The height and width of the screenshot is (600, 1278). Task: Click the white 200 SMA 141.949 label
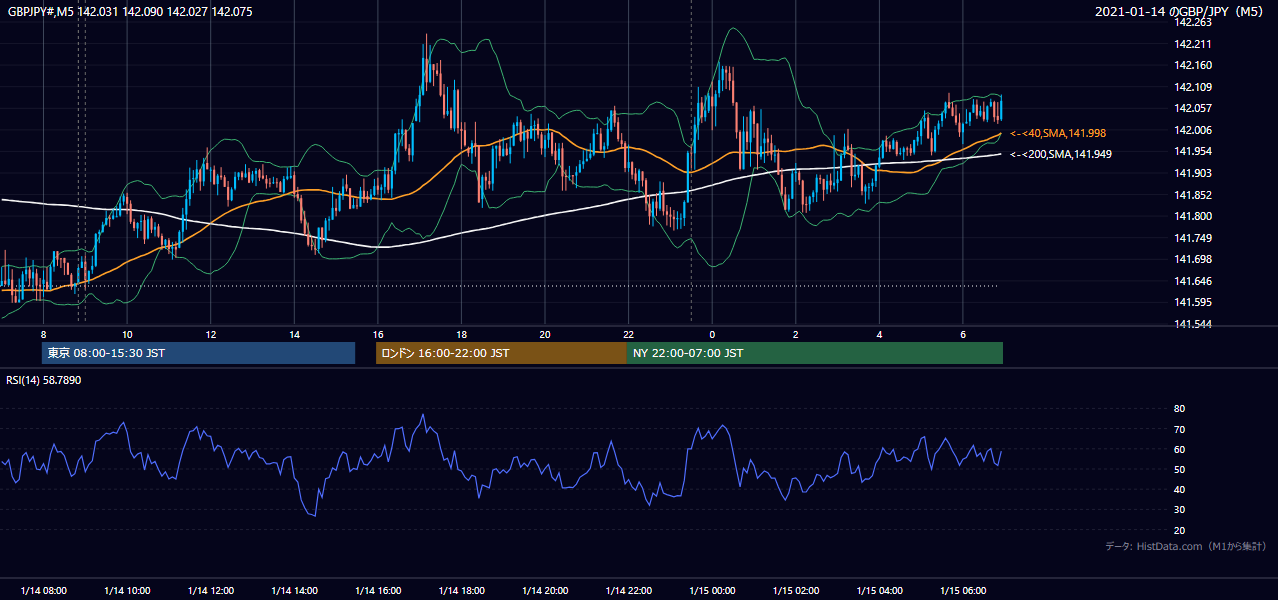(x=1060, y=154)
